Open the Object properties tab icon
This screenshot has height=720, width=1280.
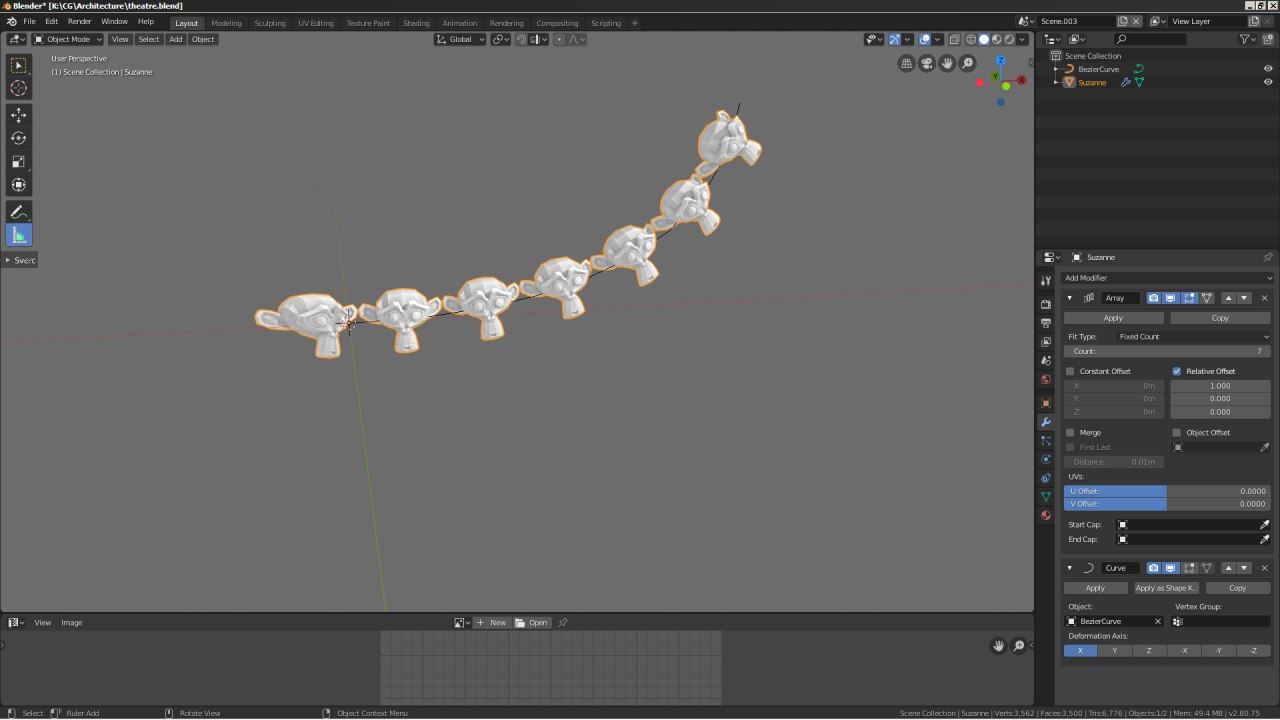tap(1046, 403)
